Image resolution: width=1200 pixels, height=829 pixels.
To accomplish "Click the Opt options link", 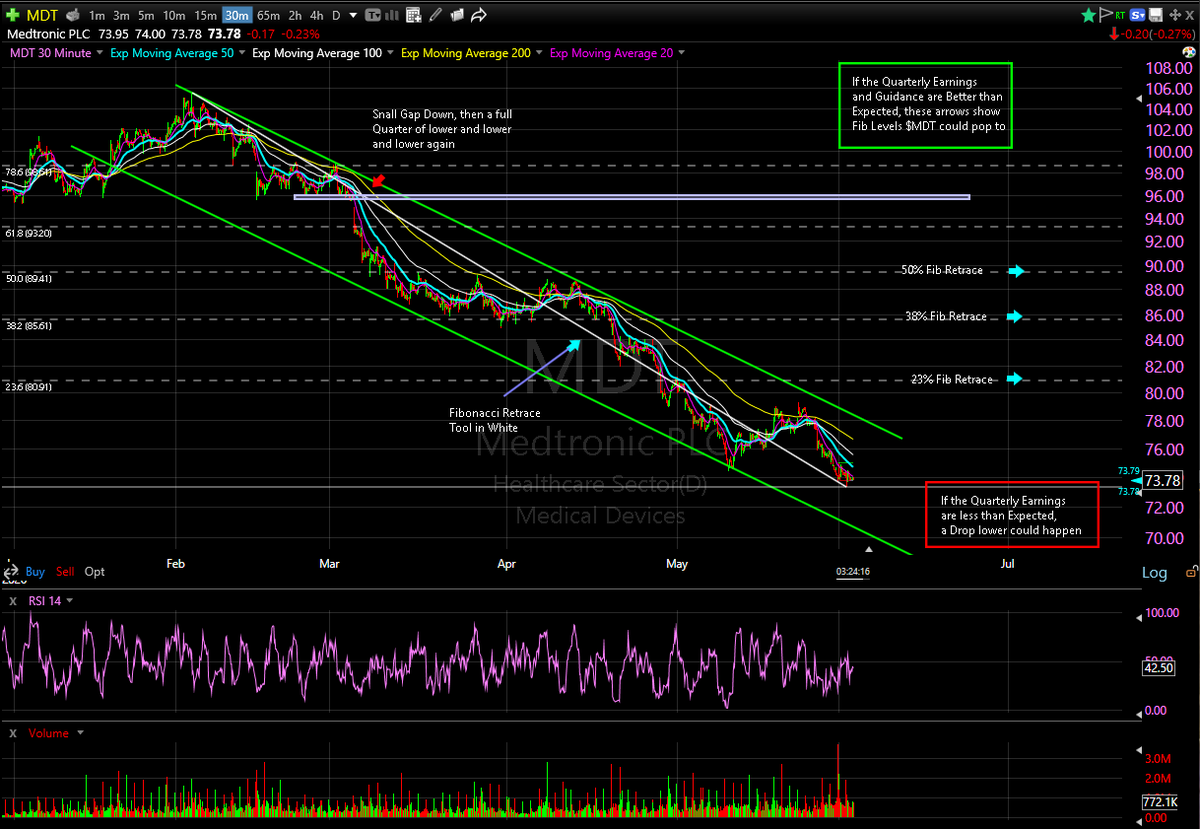I will tap(95, 572).
